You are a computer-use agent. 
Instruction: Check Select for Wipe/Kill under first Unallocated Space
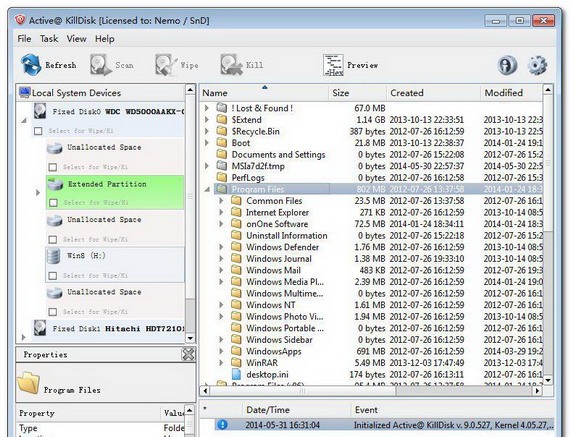coord(53,167)
